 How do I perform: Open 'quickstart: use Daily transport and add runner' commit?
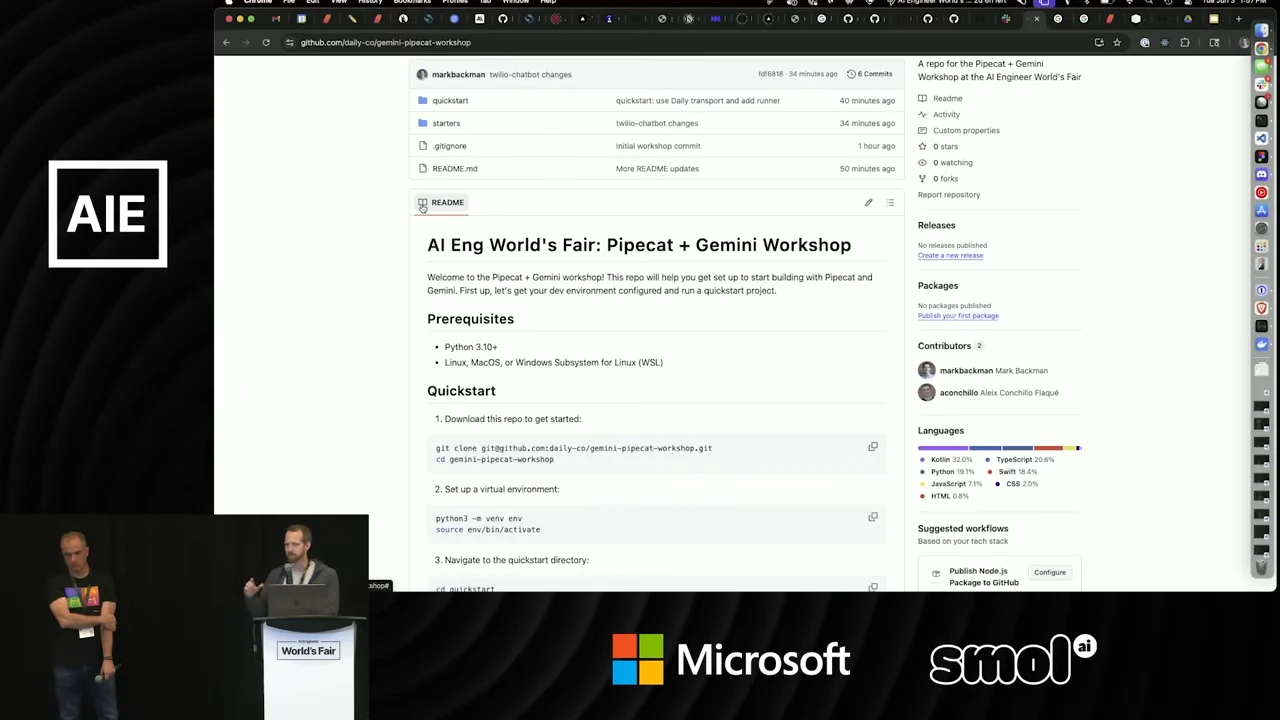(698, 100)
